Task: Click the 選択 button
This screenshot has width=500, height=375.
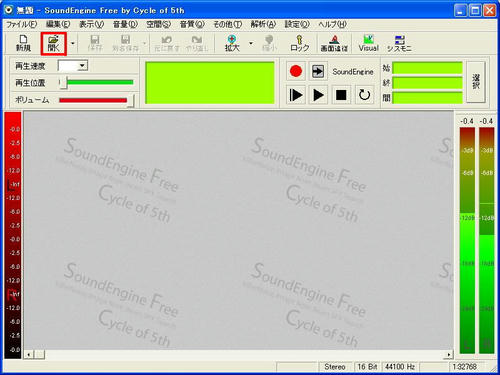Action: click(476, 82)
